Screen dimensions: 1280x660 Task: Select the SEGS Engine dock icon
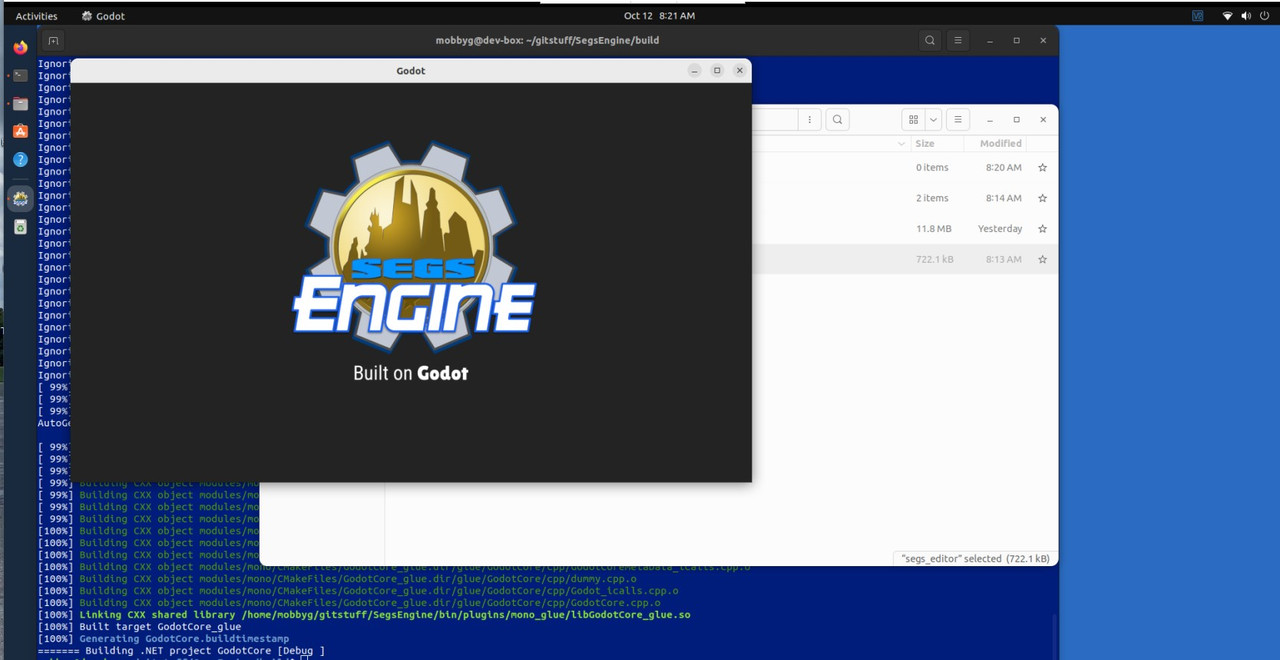(20, 198)
